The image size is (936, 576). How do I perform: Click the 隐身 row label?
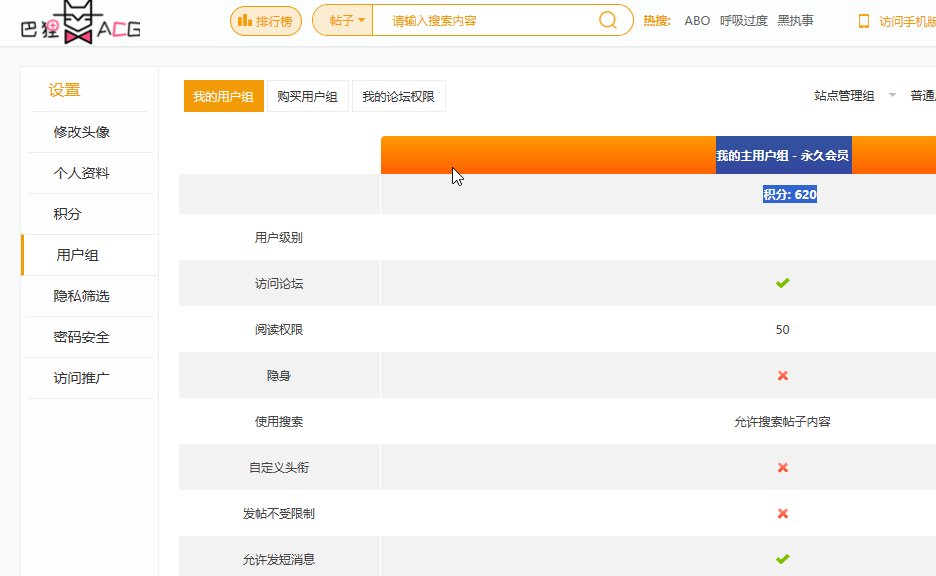tap(279, 375)
